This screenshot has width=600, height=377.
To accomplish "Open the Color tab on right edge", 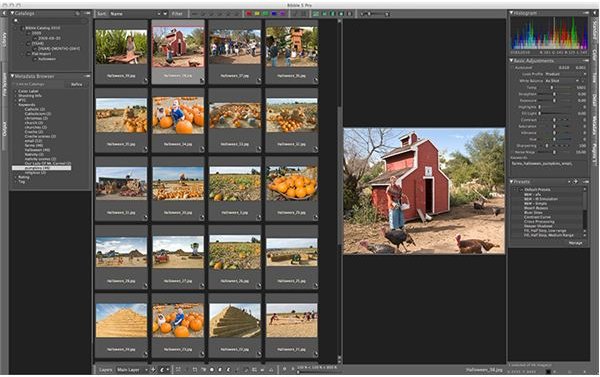I will point(595,54).
